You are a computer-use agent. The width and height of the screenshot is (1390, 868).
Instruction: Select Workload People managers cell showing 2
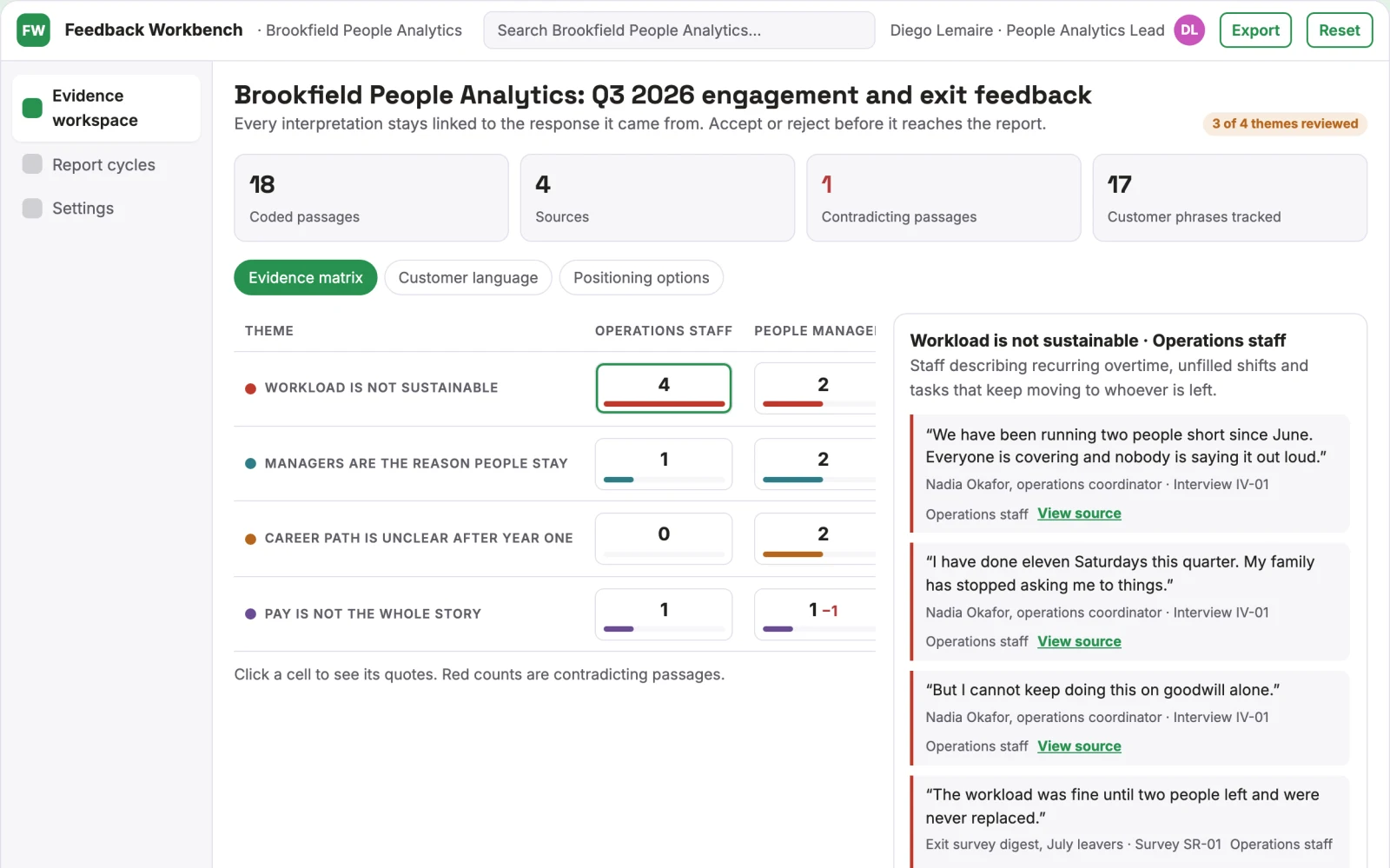(816, 388)
